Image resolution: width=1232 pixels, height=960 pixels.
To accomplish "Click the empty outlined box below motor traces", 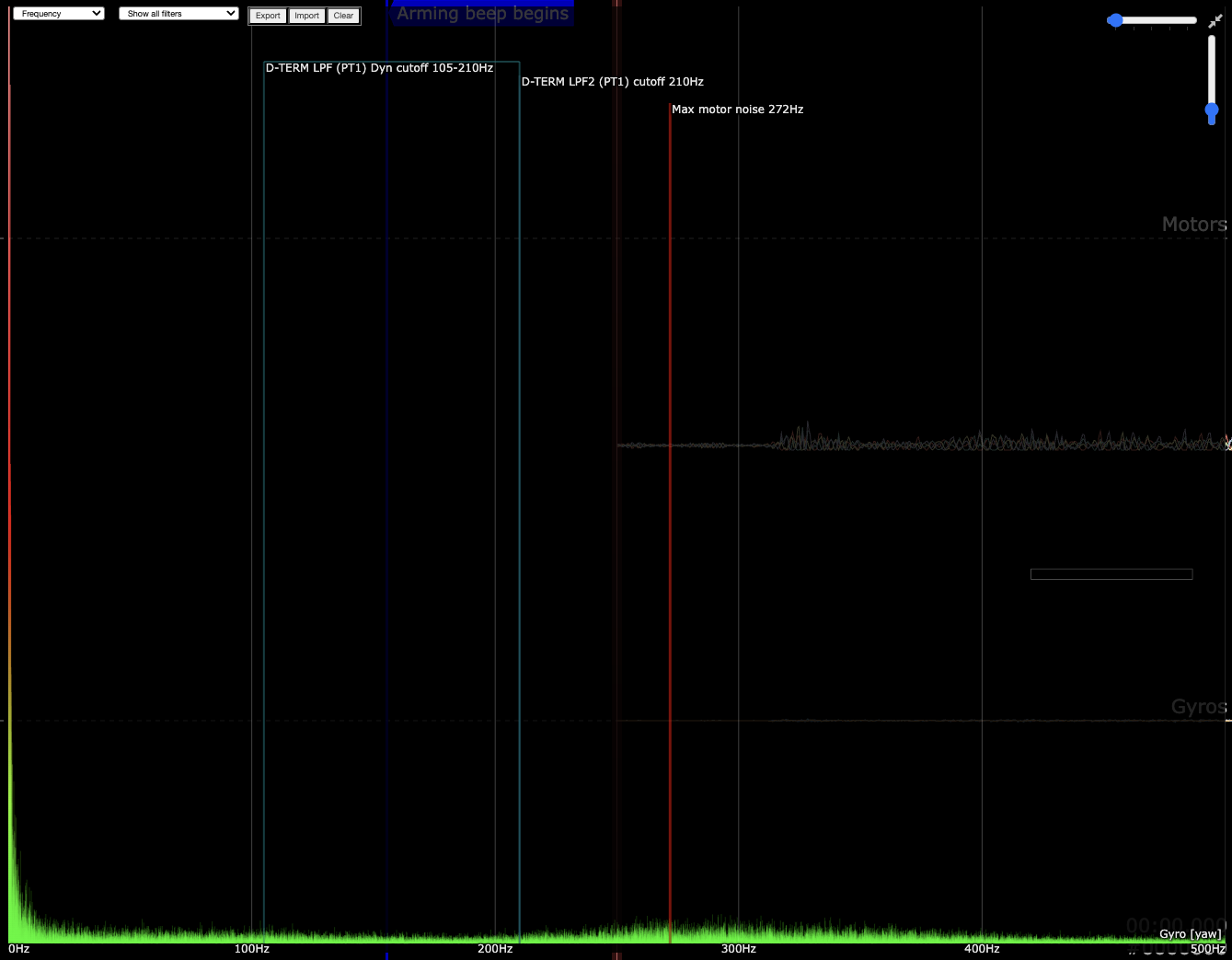I will [x=1111, y=574].
